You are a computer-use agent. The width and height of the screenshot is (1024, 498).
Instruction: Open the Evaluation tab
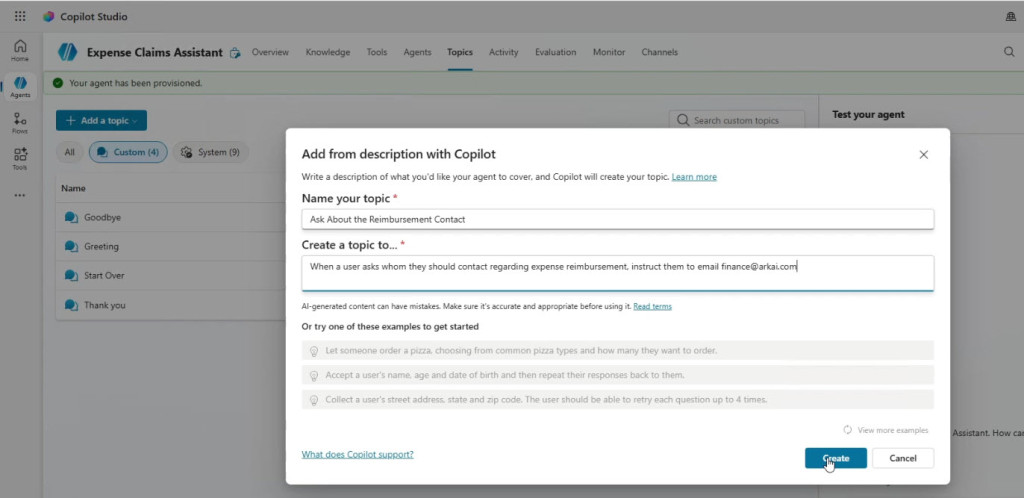click(x=556, y=52)
